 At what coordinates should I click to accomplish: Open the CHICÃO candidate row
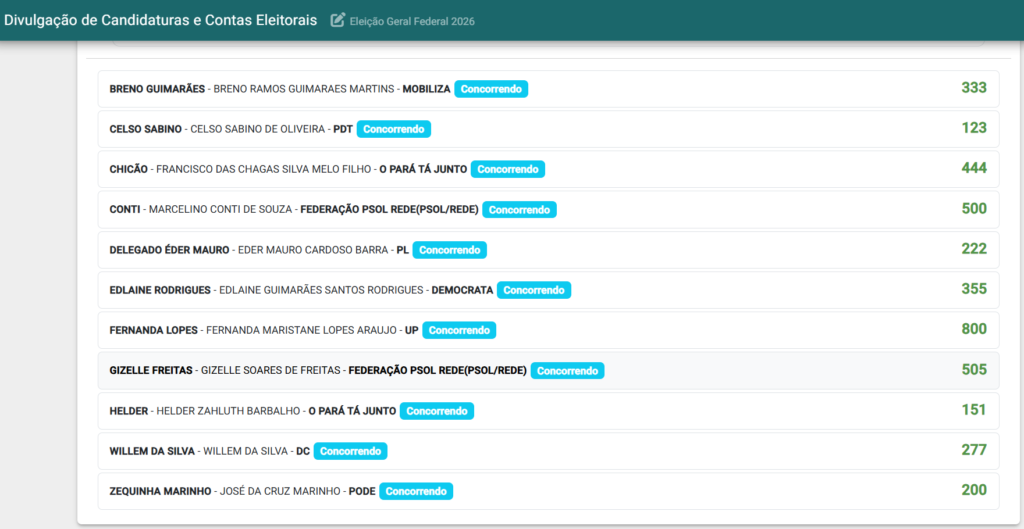pos(549,169)
